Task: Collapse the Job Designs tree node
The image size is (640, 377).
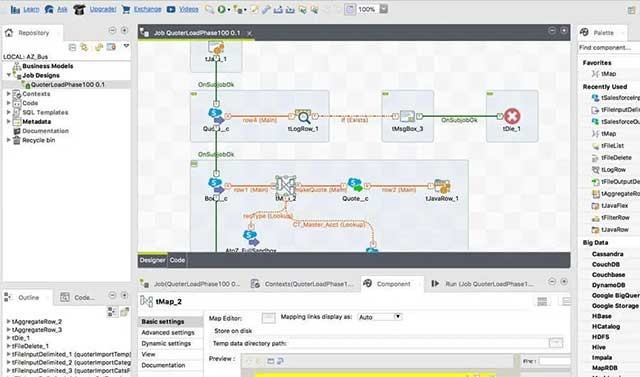Action: coord(9,75)
